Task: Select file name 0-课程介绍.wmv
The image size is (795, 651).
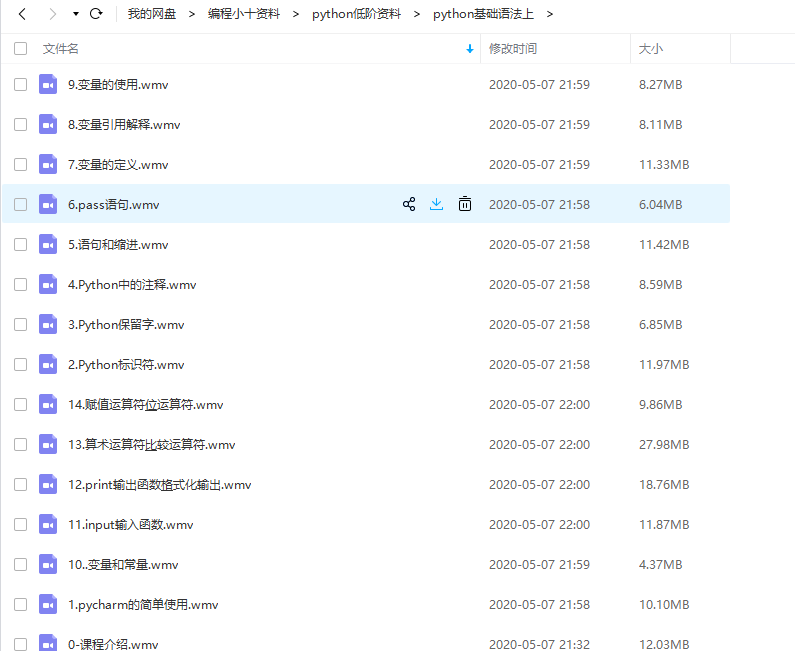Action: [x=113, y=644]
